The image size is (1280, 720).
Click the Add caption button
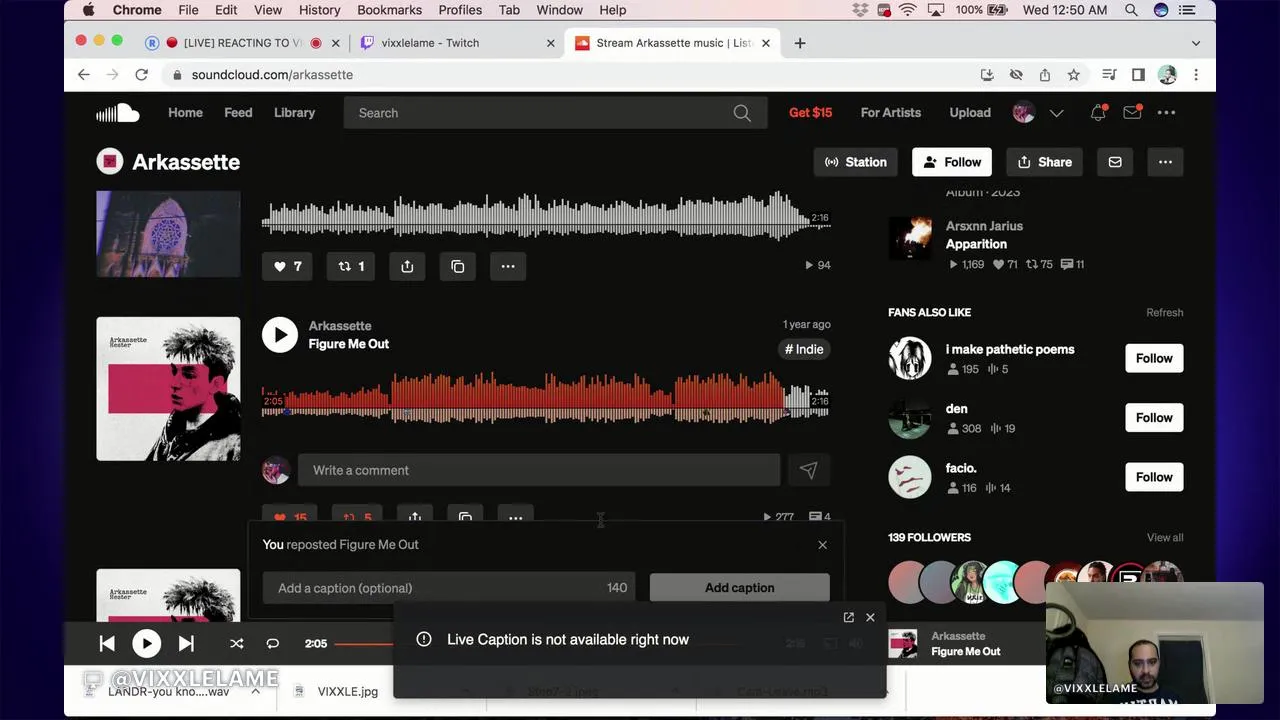tap(739, 588)
